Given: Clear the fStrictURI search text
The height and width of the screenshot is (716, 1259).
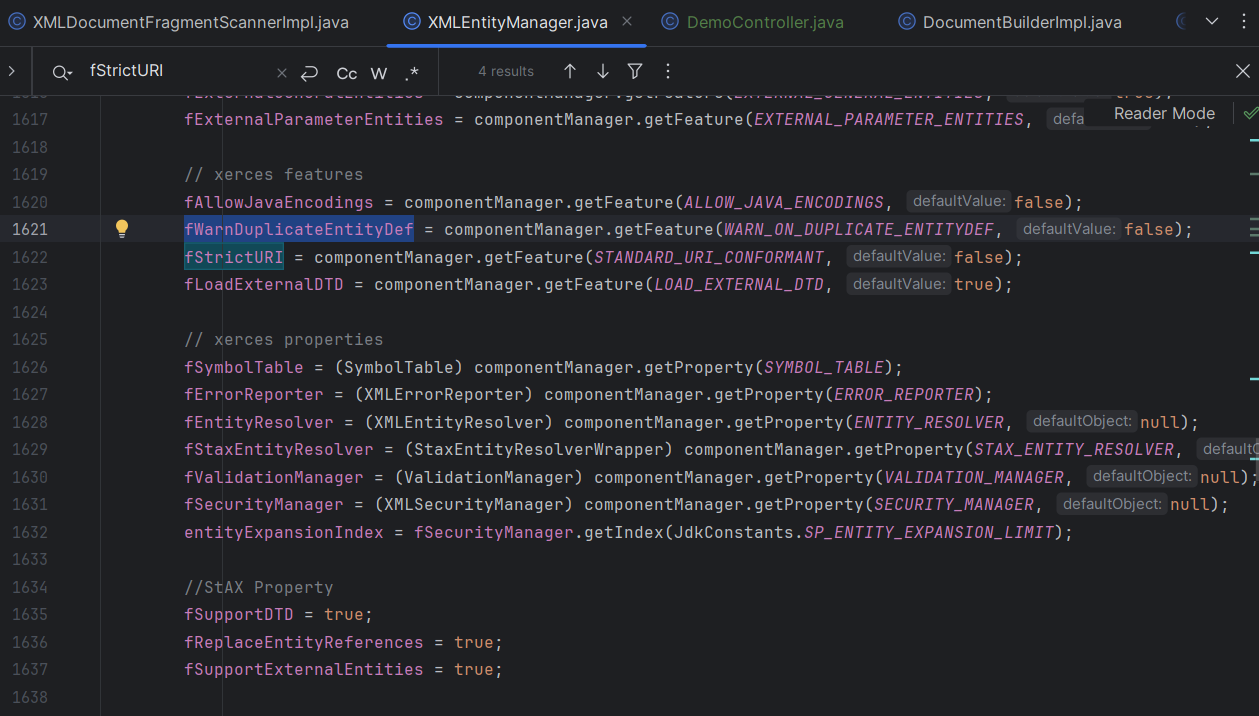Looking at the screenshot, I should pyautogui.click(x=282, y=72).
